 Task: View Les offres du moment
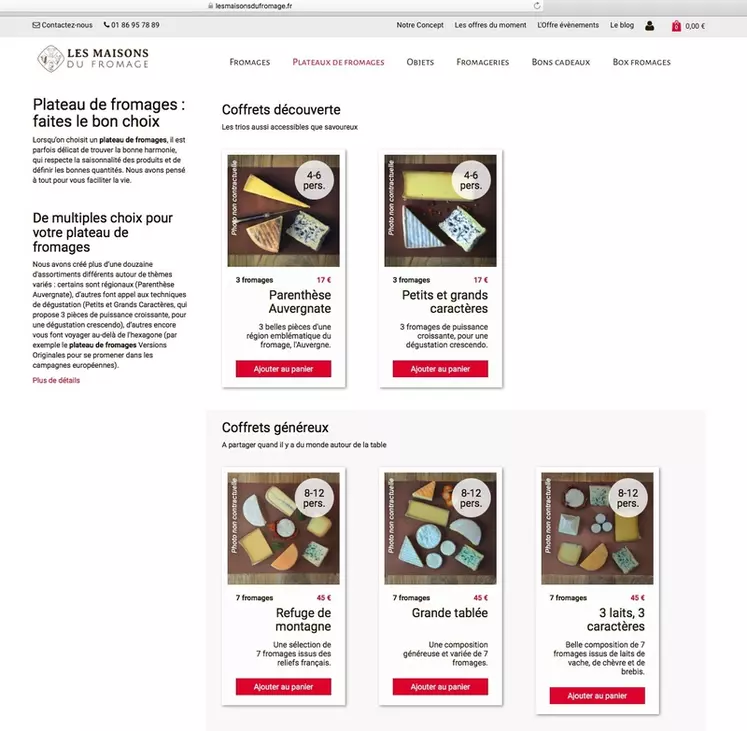click(x=490, y=25)
